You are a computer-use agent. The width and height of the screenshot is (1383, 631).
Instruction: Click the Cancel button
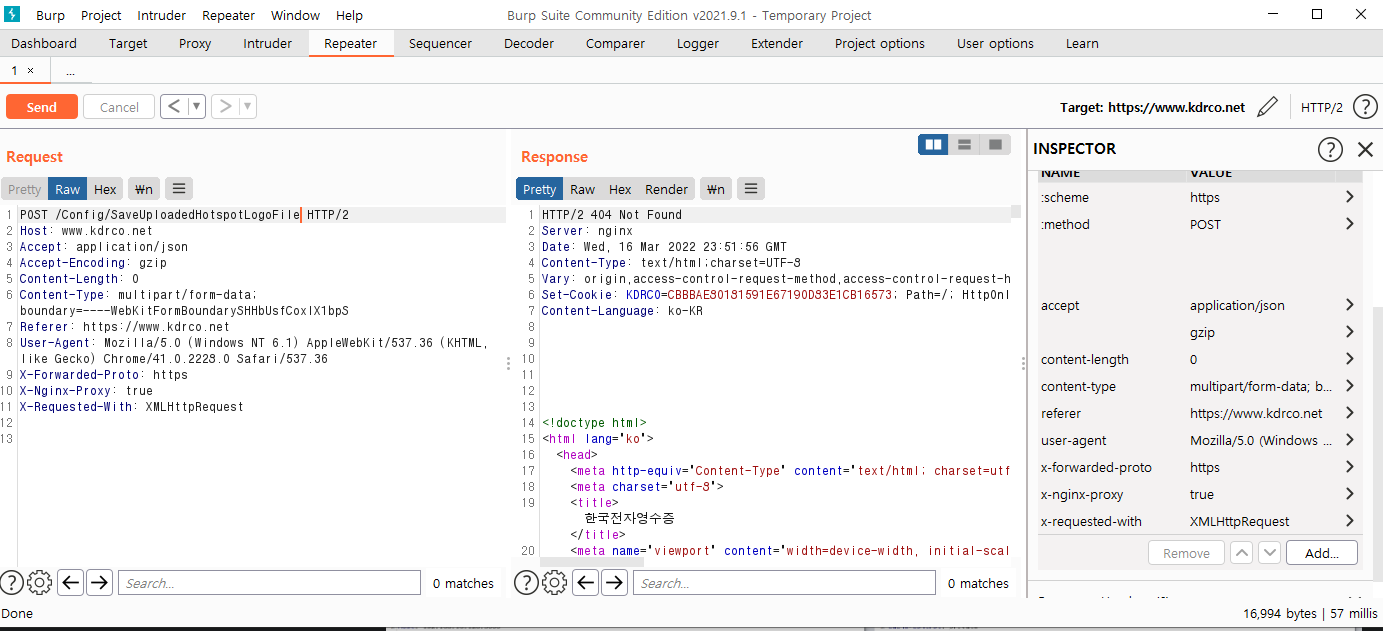point(119,107)
